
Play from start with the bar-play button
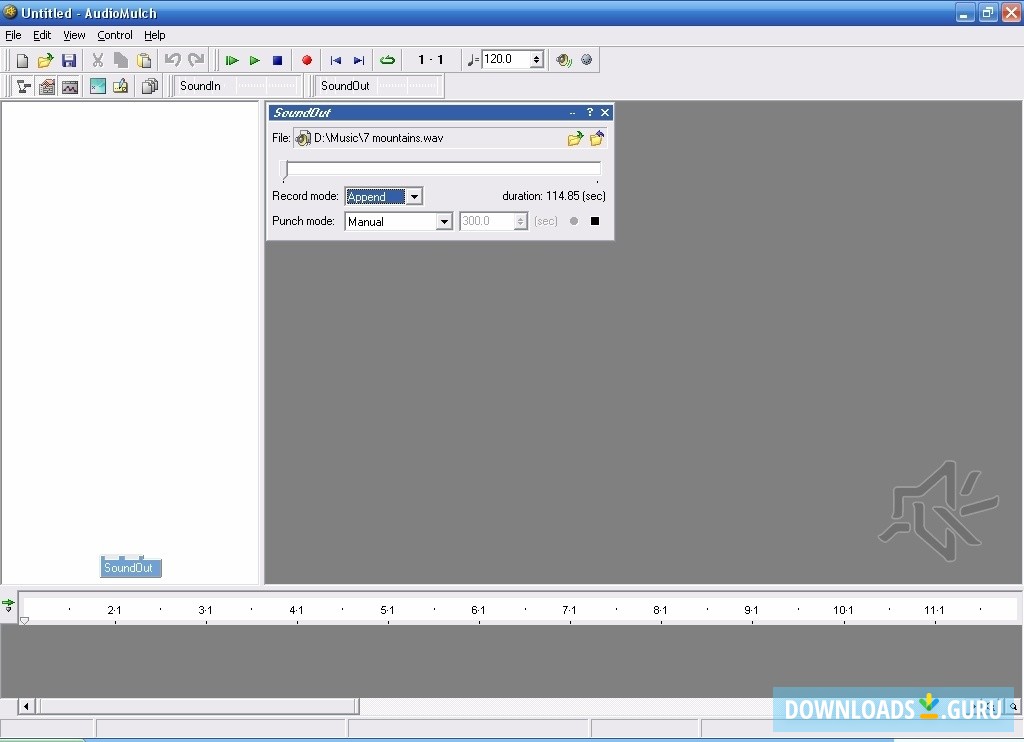232,61
